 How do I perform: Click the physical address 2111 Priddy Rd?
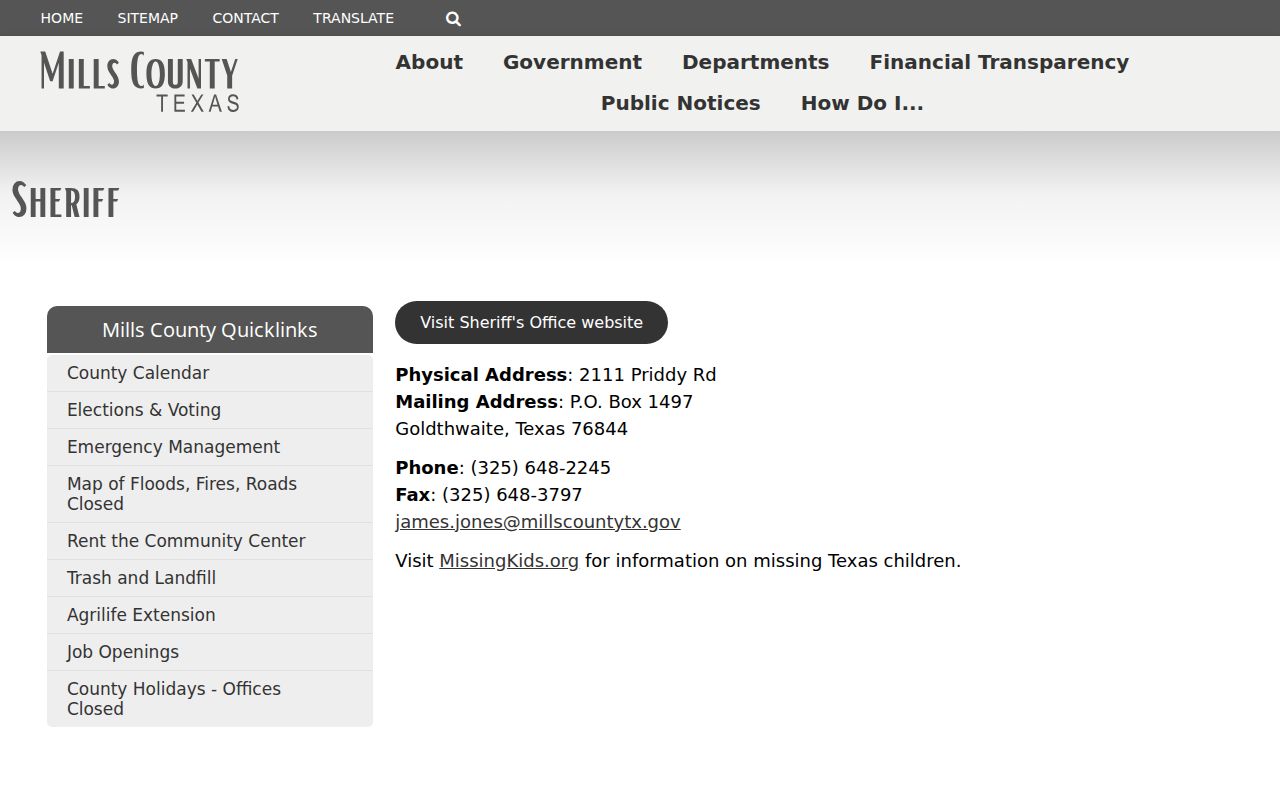pos(648,374)
